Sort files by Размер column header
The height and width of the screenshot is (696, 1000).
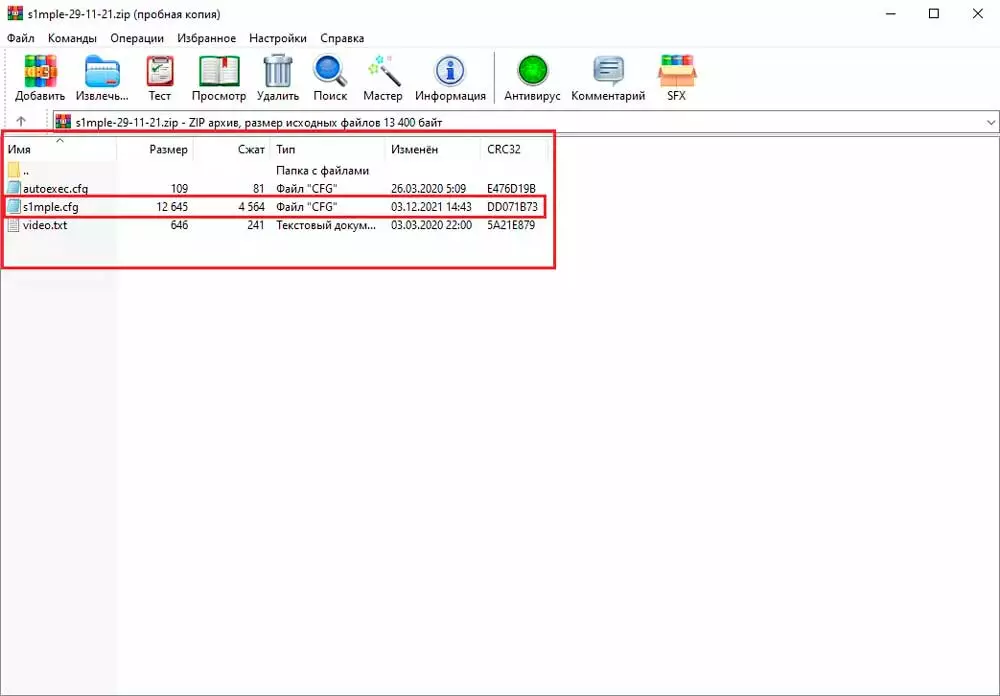[168, 149]
